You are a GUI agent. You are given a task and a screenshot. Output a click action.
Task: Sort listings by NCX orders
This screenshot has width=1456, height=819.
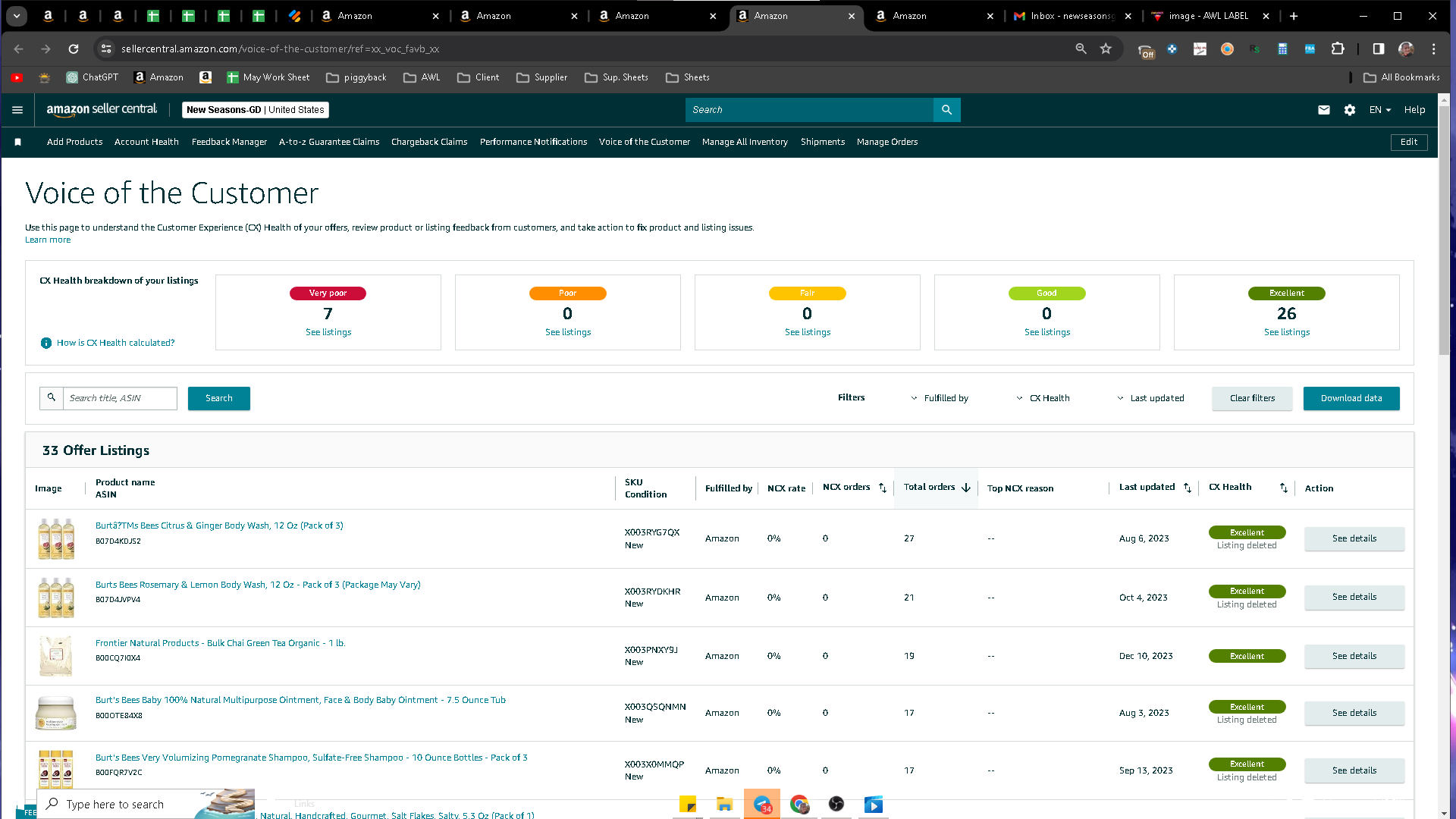883,488
